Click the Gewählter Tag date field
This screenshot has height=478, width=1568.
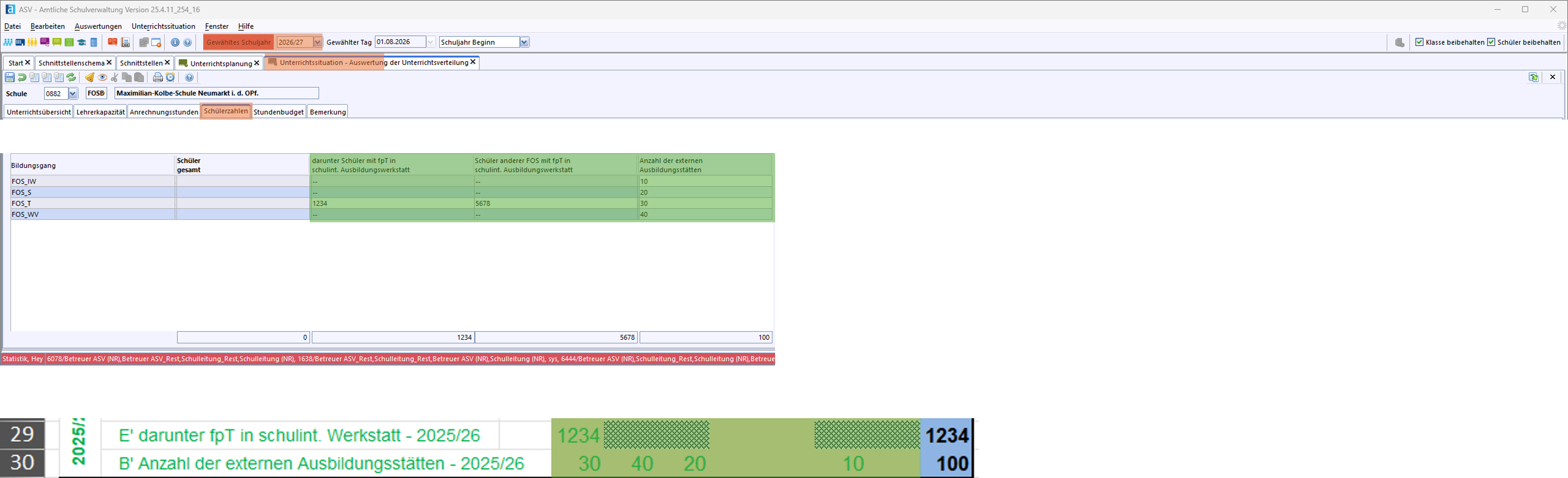pos(399,42)
